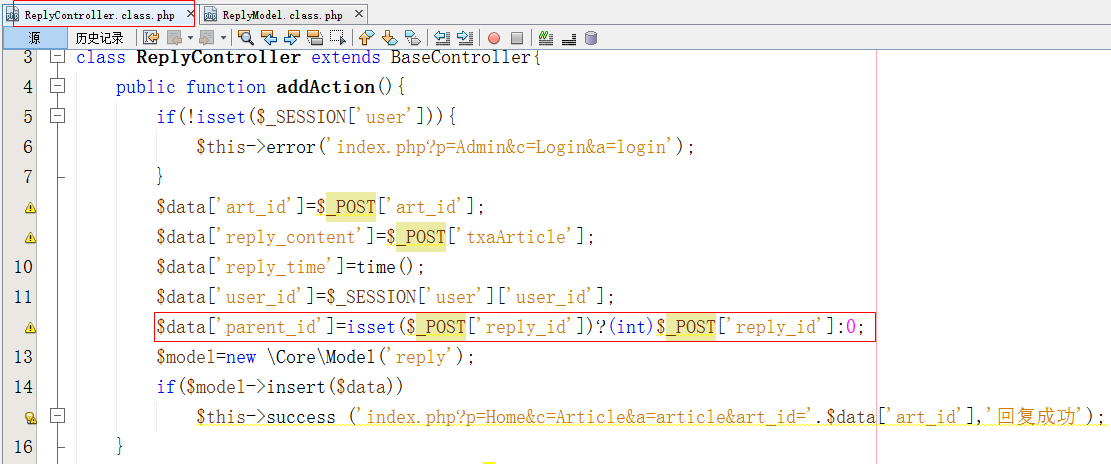1111x464 pixels.
Task: Go to Find Next Occurrence
Action: [x=291, y=38]
